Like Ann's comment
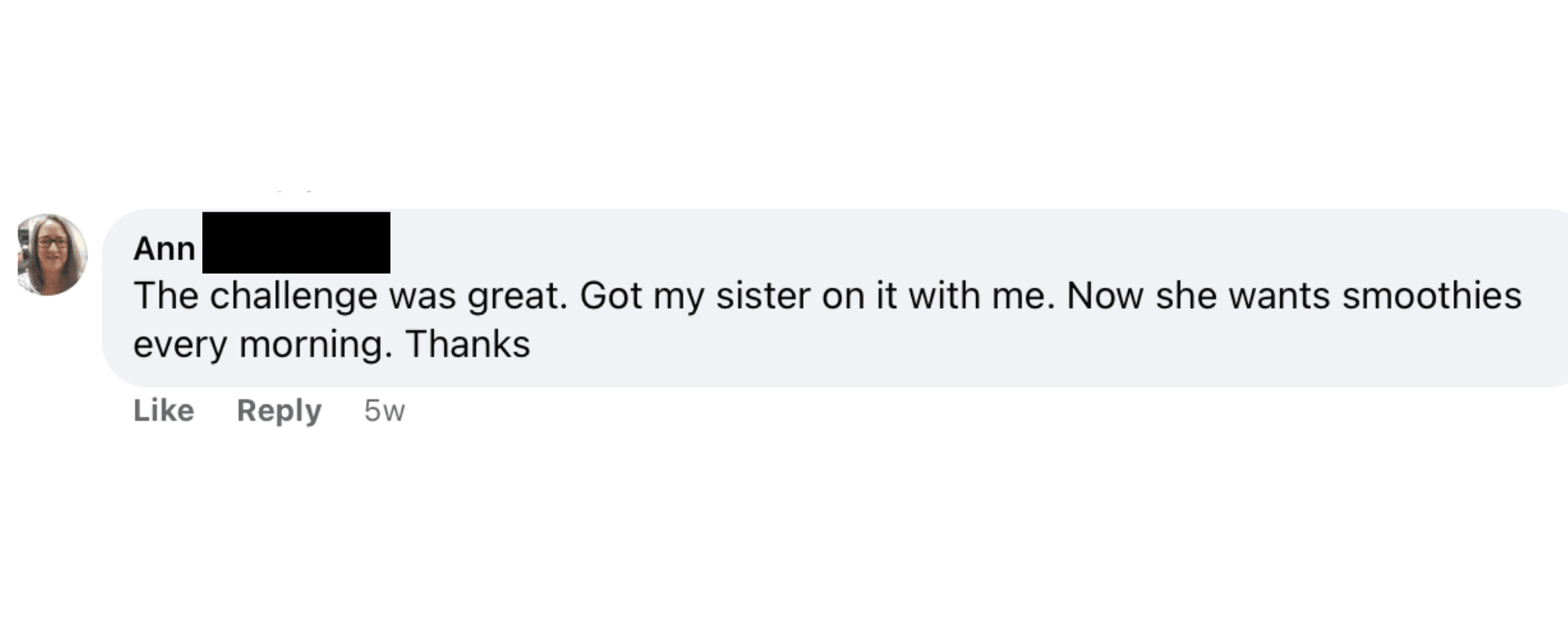Viewport: 1568px width, 627px height. coord(164,410)
